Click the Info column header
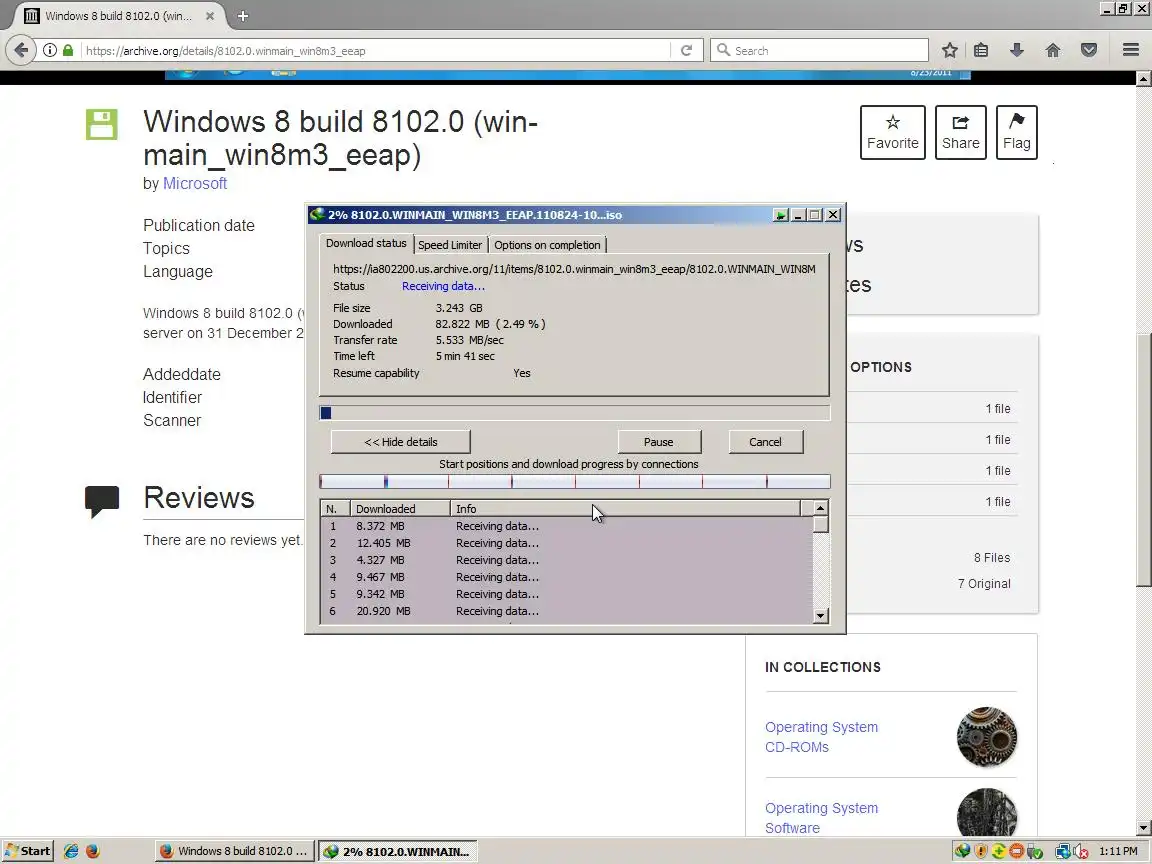The width and height of the screenshot is (1152, 864). tap(624, 508)
